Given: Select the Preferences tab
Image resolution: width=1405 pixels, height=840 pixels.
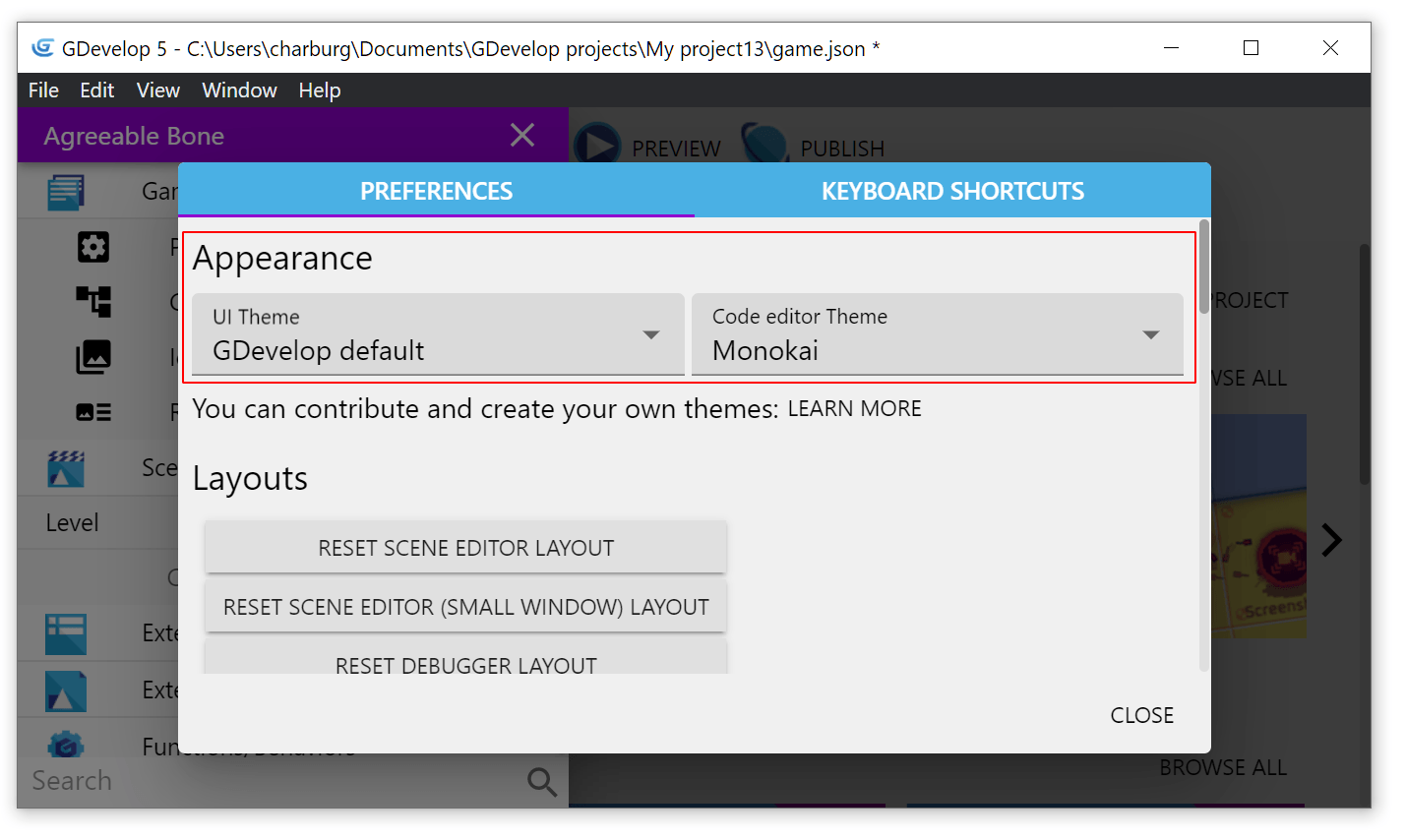Looking at the screenshot, I should [436, 191].
